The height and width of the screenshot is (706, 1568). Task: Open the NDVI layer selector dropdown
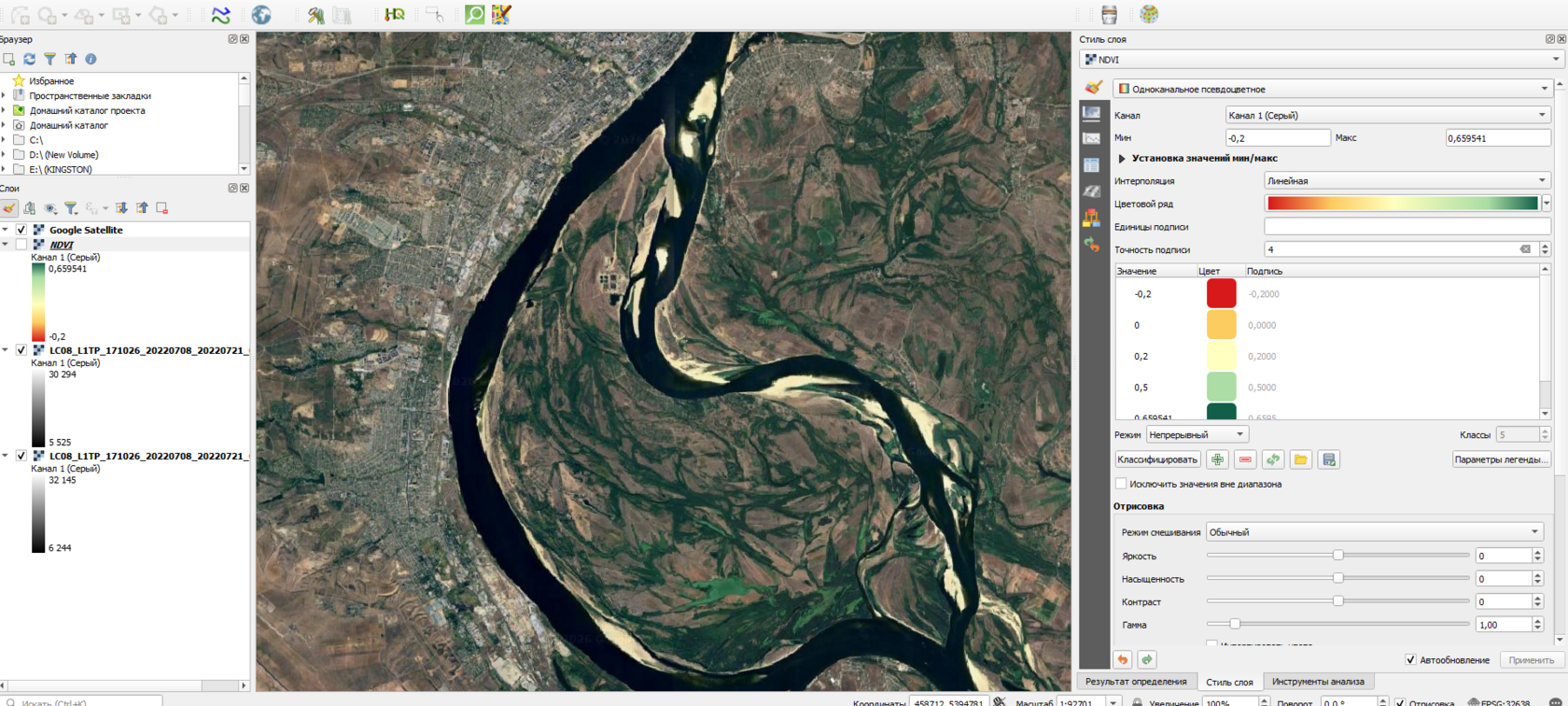[x=1322, y=59]
